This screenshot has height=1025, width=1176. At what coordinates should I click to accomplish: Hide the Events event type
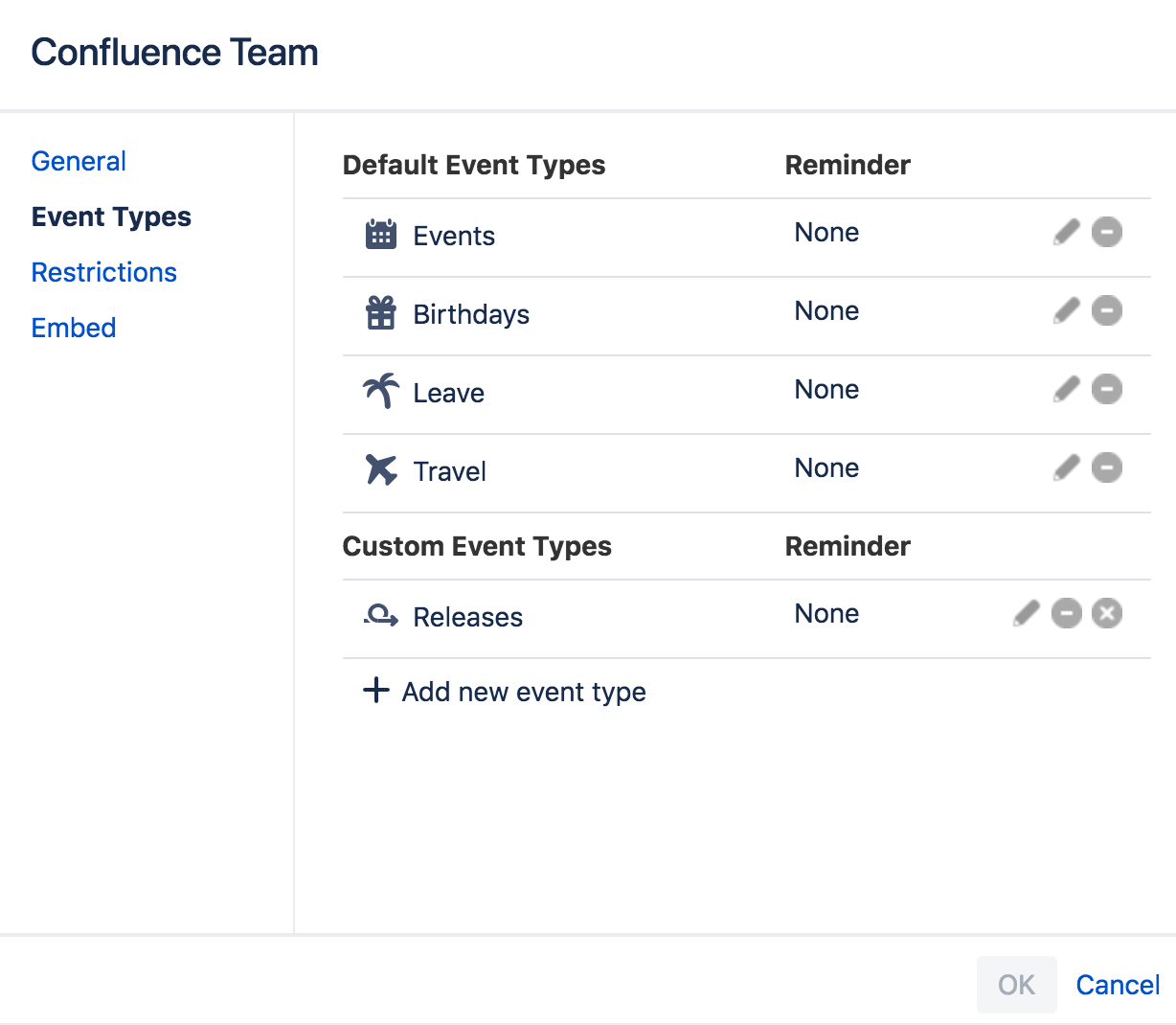click(1106, 233)
